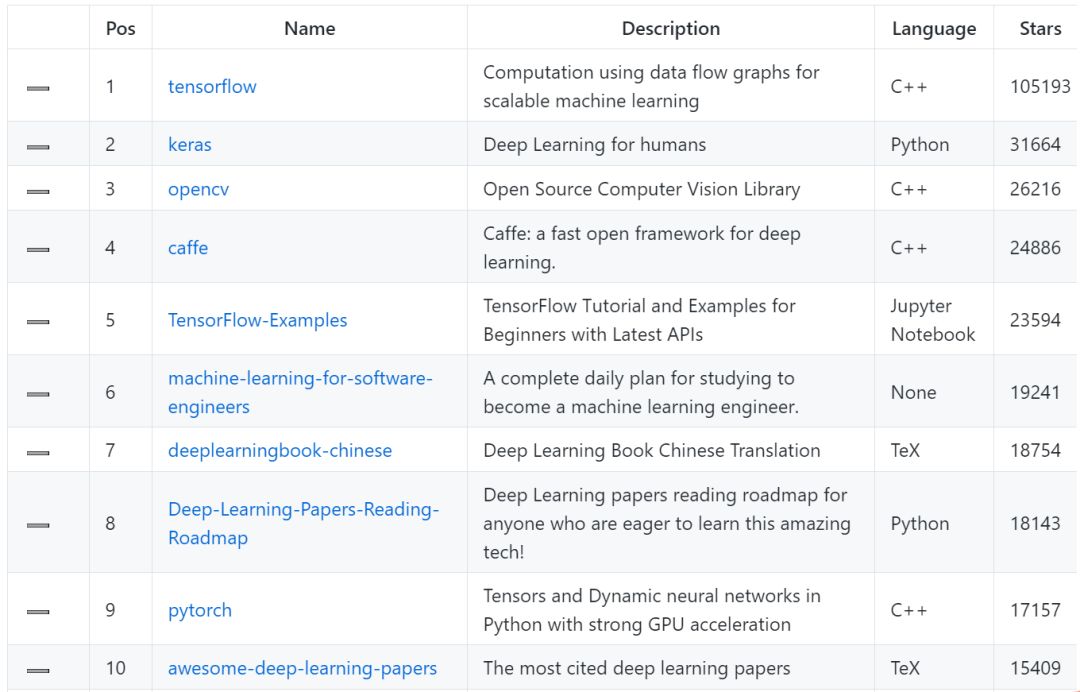Click the dash icon in pytorch row
1080x692 pixels.
[38, 612]
